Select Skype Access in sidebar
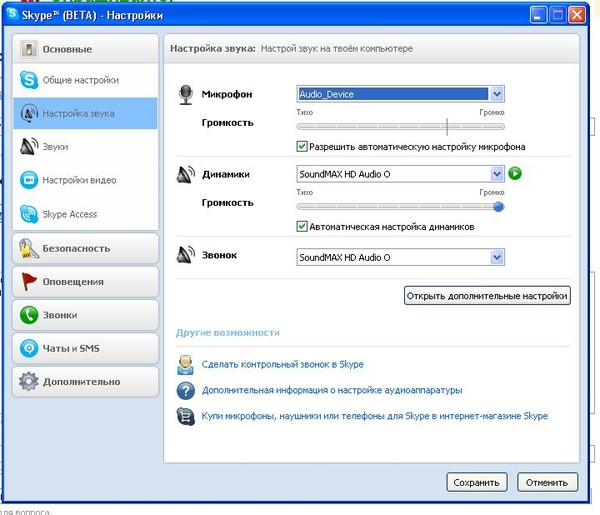This screenshot has width=600, height=515. 85,214
